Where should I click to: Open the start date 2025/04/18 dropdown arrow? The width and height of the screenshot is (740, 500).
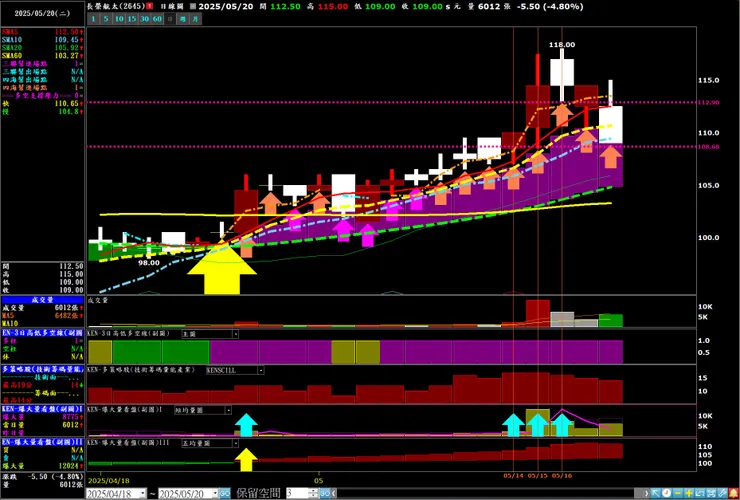pos(143,493)
